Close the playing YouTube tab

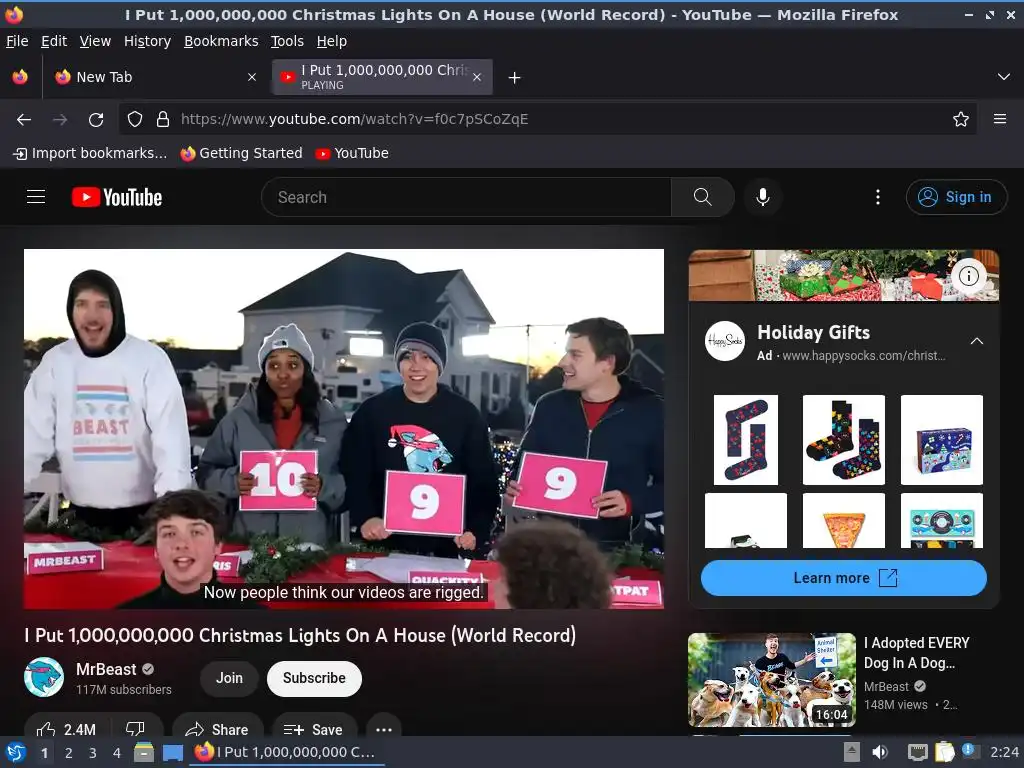pyautogui.click(x=477, y=77)
